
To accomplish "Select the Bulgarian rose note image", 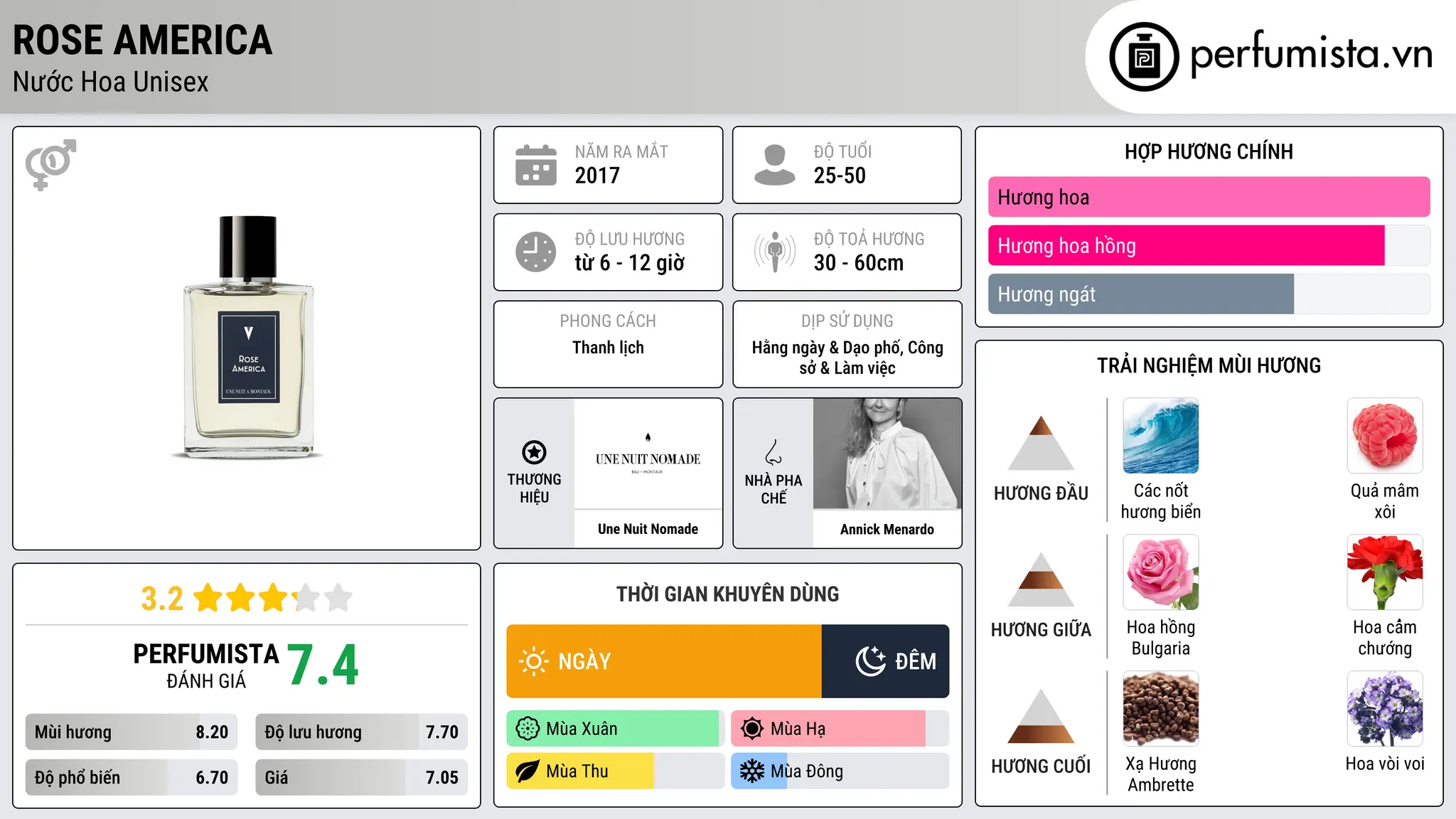I will (1161, 572).
